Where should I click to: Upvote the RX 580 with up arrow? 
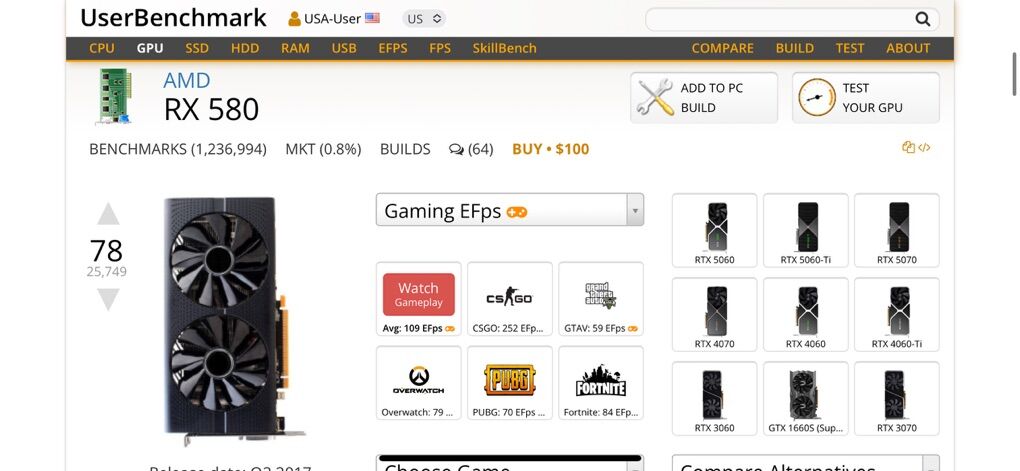click(x=108, y=214)
